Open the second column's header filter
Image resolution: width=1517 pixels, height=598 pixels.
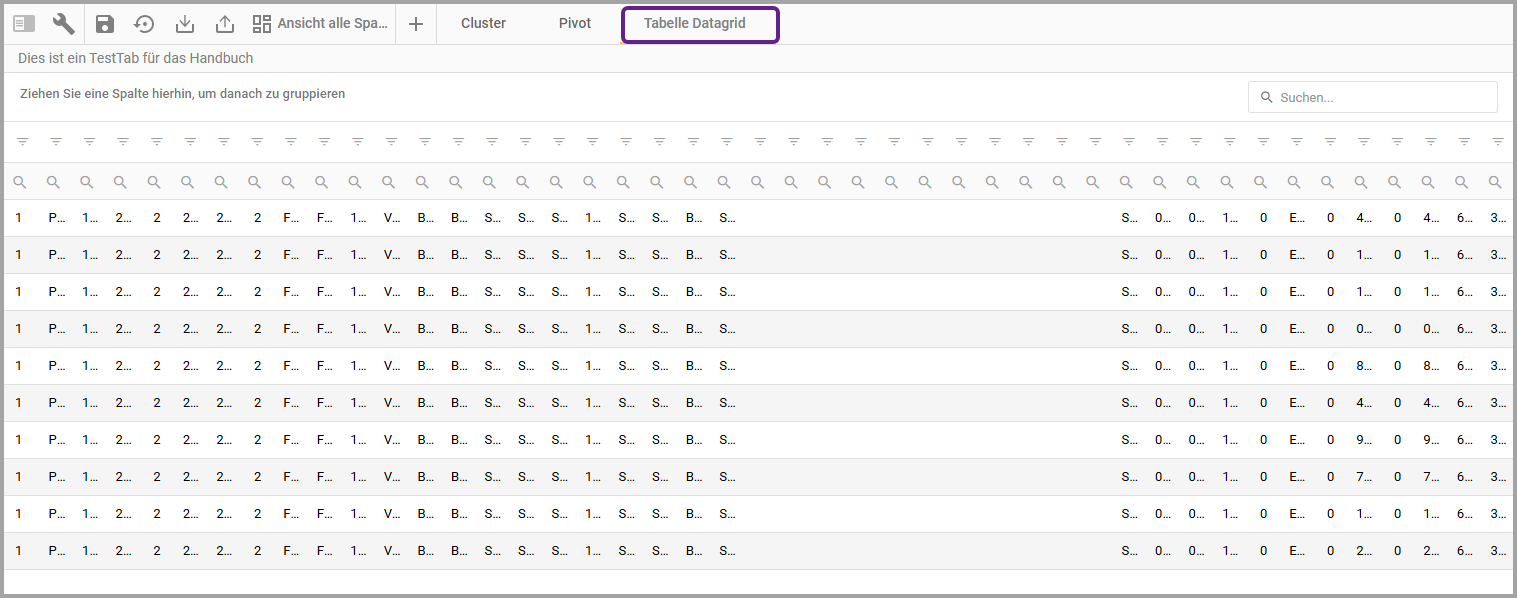pyautogui.click(x=56, y=142)
